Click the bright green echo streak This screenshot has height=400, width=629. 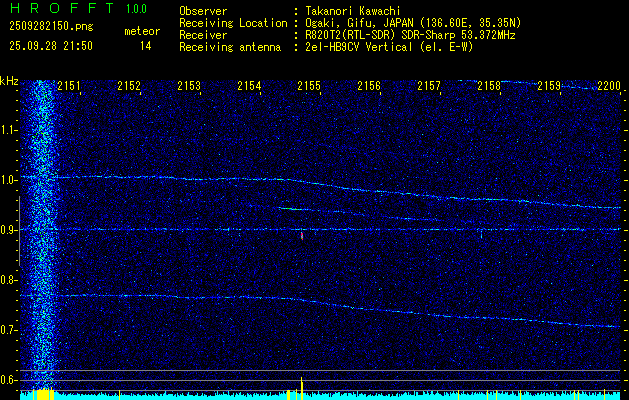tap(291, 209)
